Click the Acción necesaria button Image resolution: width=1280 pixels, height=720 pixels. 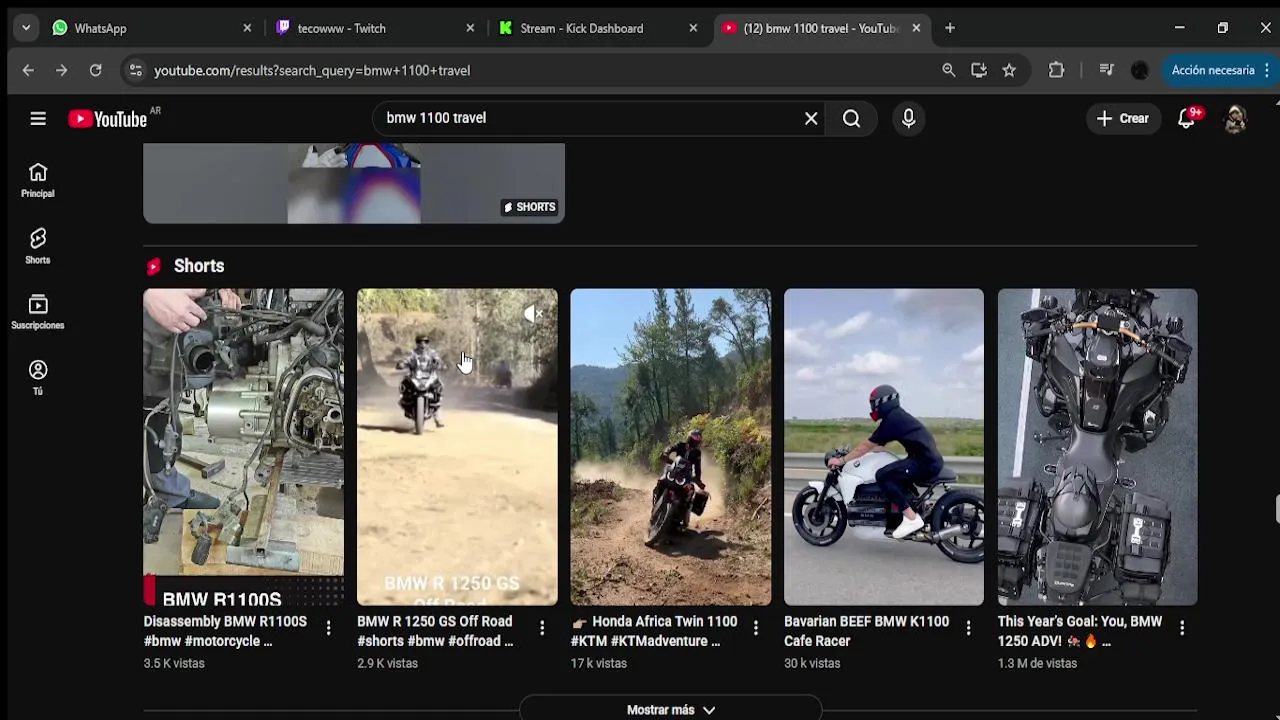point(1220,70)
